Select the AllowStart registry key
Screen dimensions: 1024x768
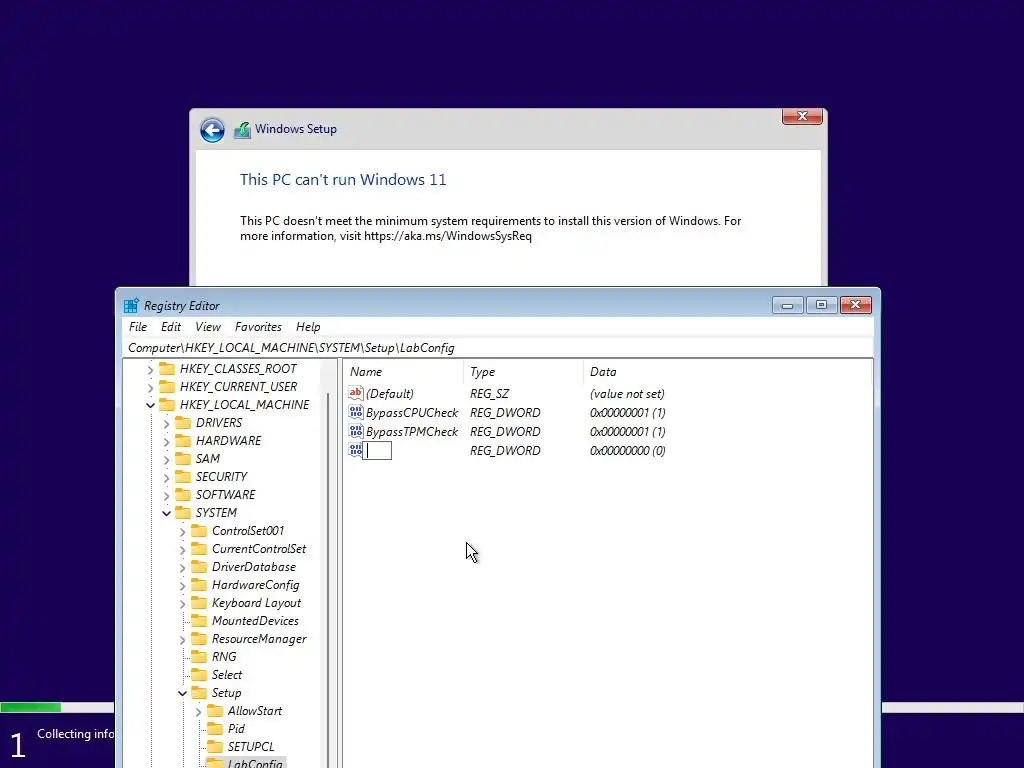click(x=255, y=711)
